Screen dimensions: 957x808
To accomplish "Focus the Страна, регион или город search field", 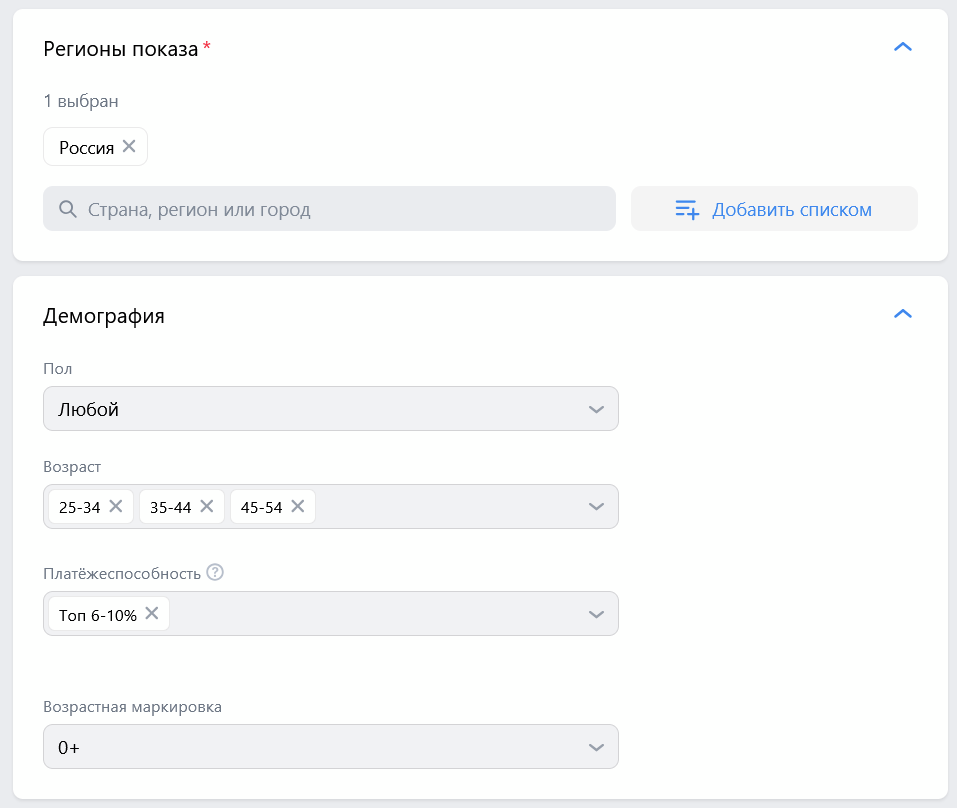I will tap(330, 209).
